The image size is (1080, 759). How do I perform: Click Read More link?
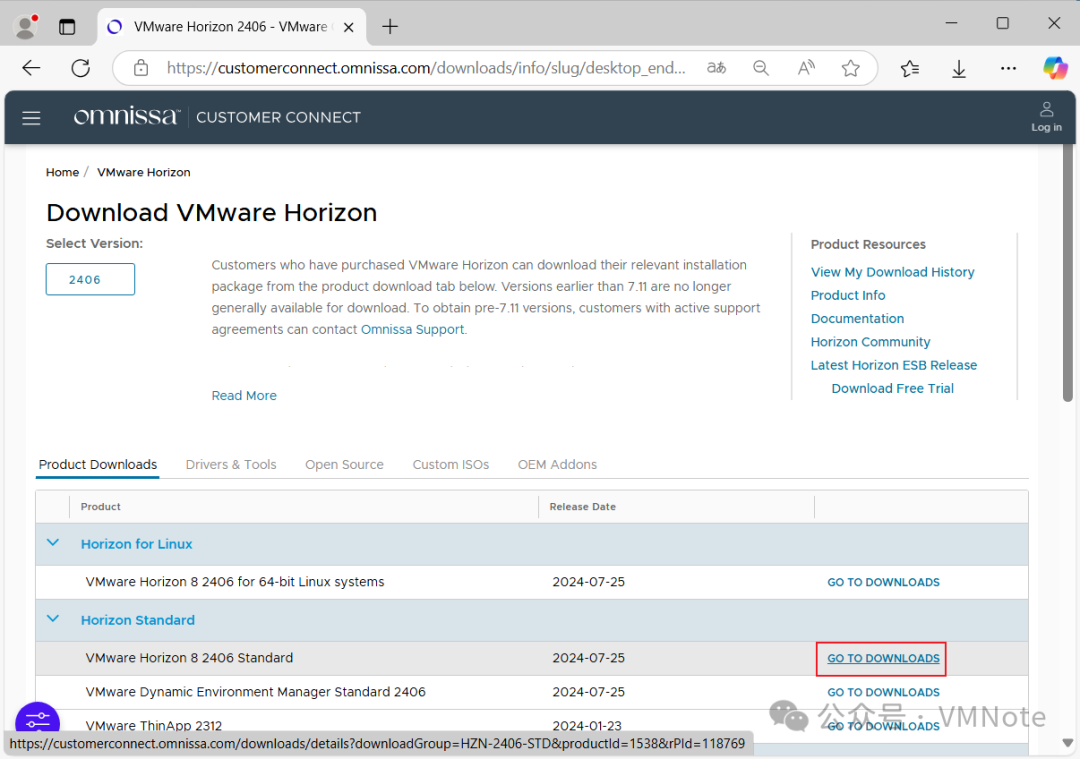244,395
